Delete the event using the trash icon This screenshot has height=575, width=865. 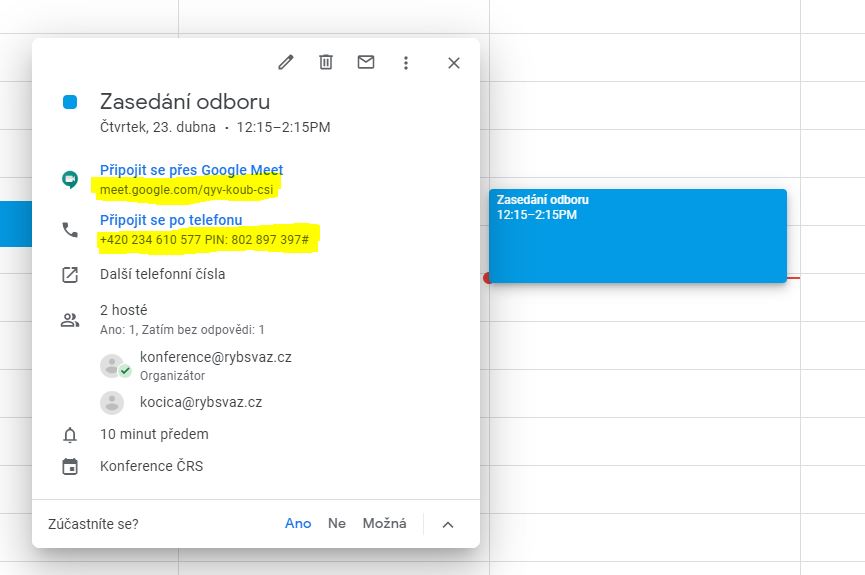(326, 62)
